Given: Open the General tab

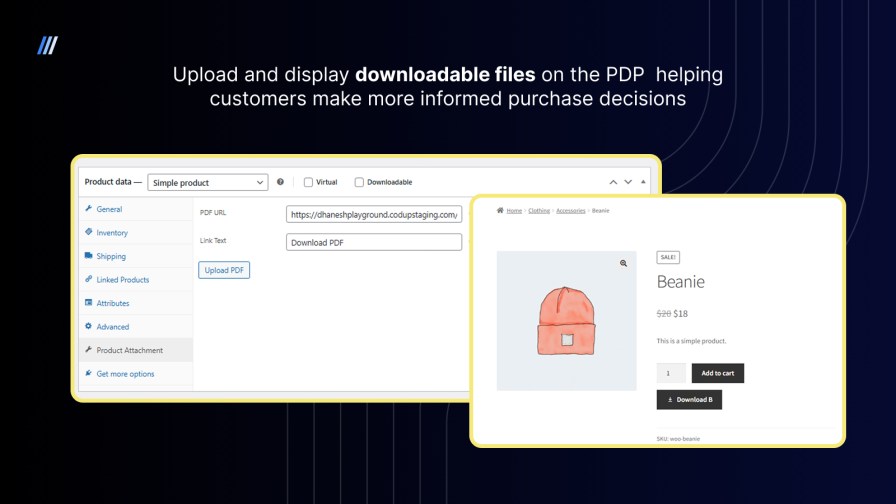Looking at the screenshot, I should (136, 209).
